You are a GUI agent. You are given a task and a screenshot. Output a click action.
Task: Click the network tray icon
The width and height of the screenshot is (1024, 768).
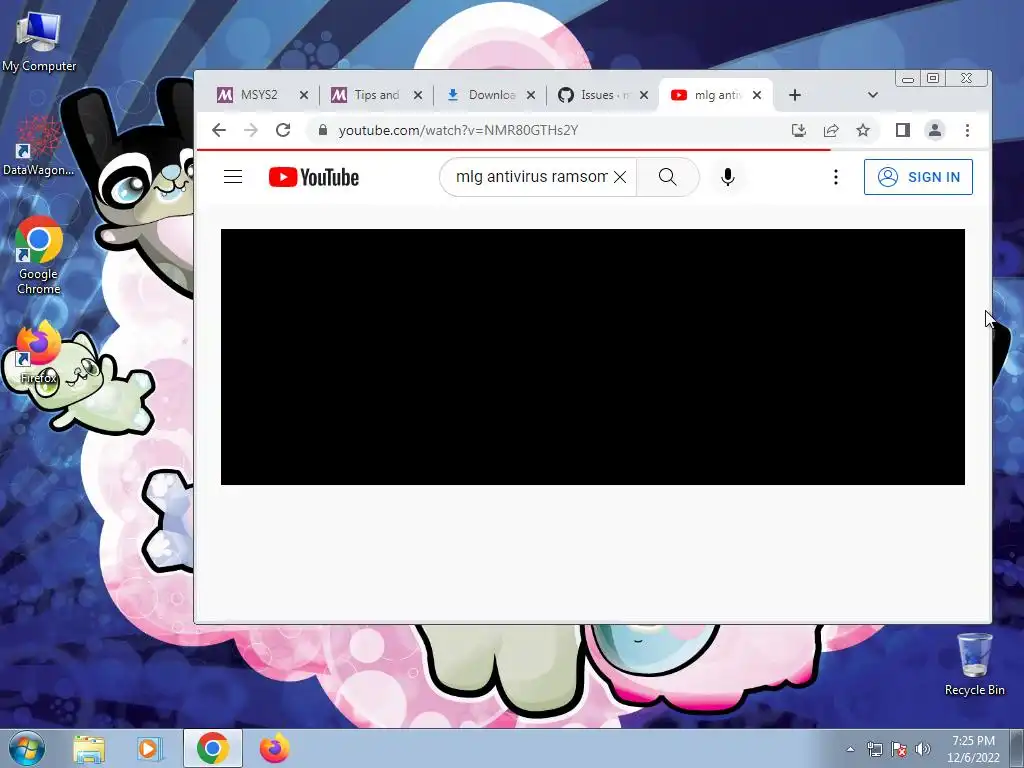point(874,749)
